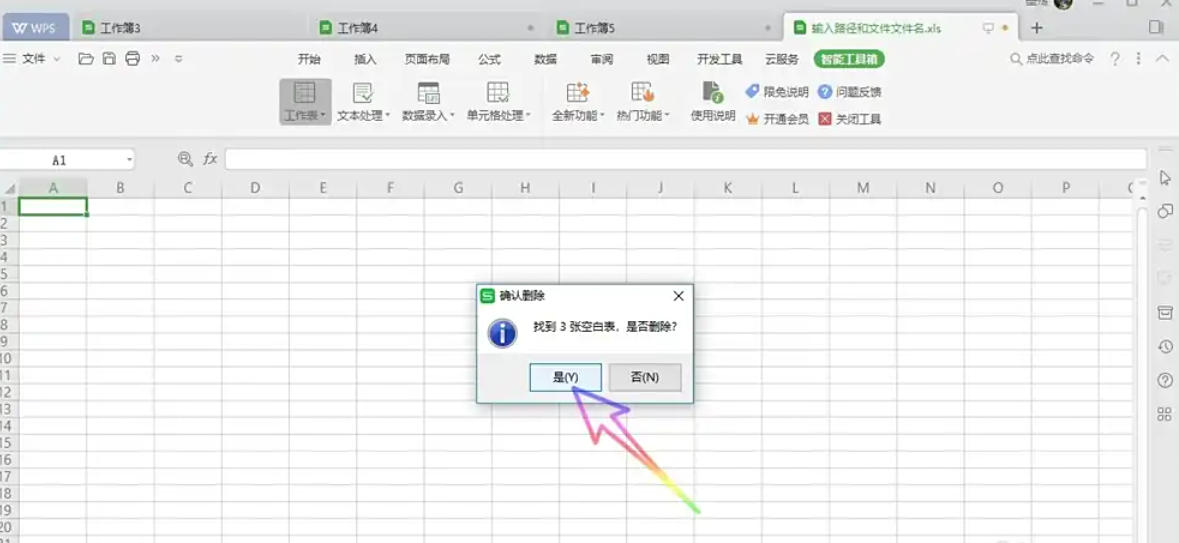The width and height of the screenshot is (1179, 543).
Task: Select cell A1
Action: (x=53, y=206)
